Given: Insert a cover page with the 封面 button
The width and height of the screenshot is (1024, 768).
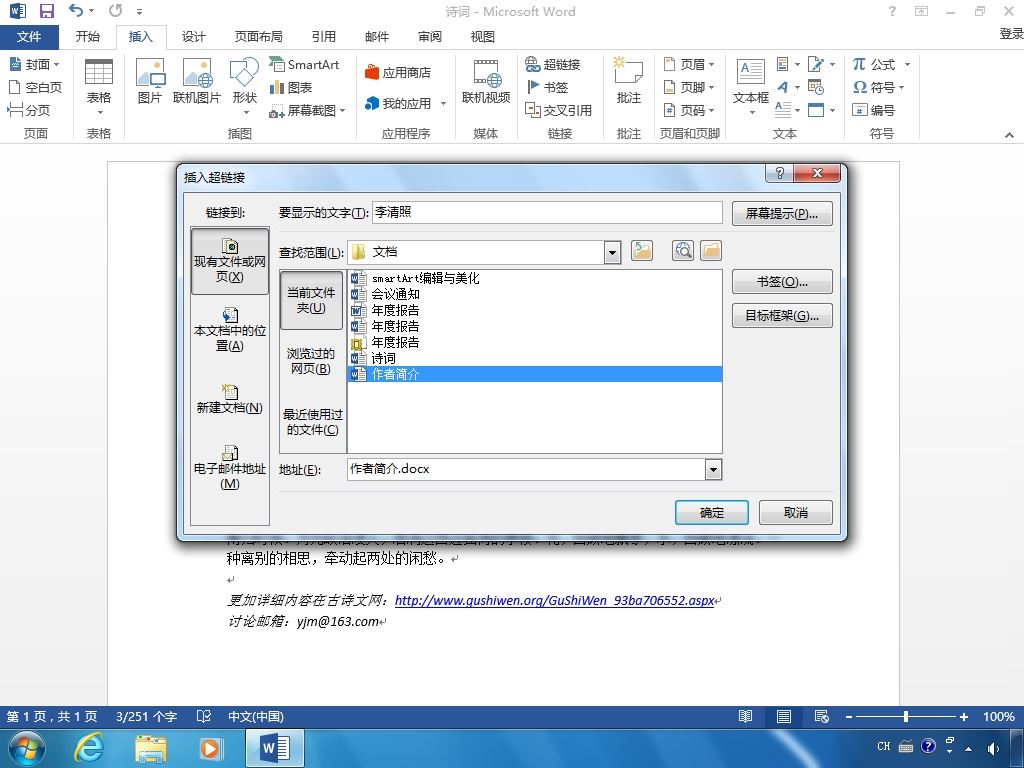Looking at the screenshot, I should pyautogui.click(x=35, y=64).
